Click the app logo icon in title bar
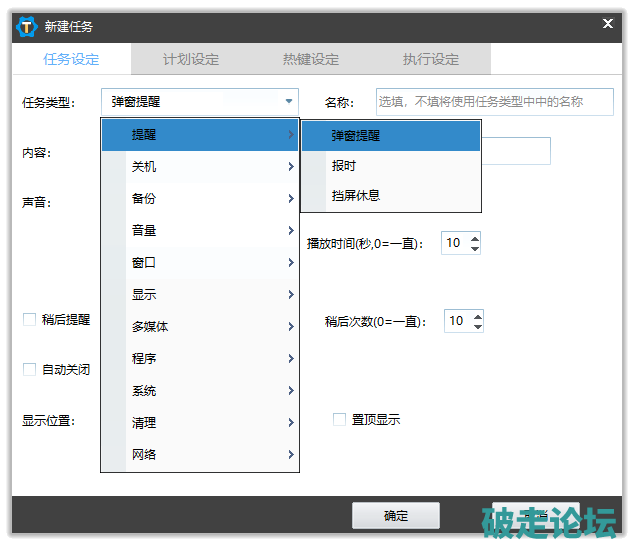This screenshot has width=636, height=545. tap(27, 26)
